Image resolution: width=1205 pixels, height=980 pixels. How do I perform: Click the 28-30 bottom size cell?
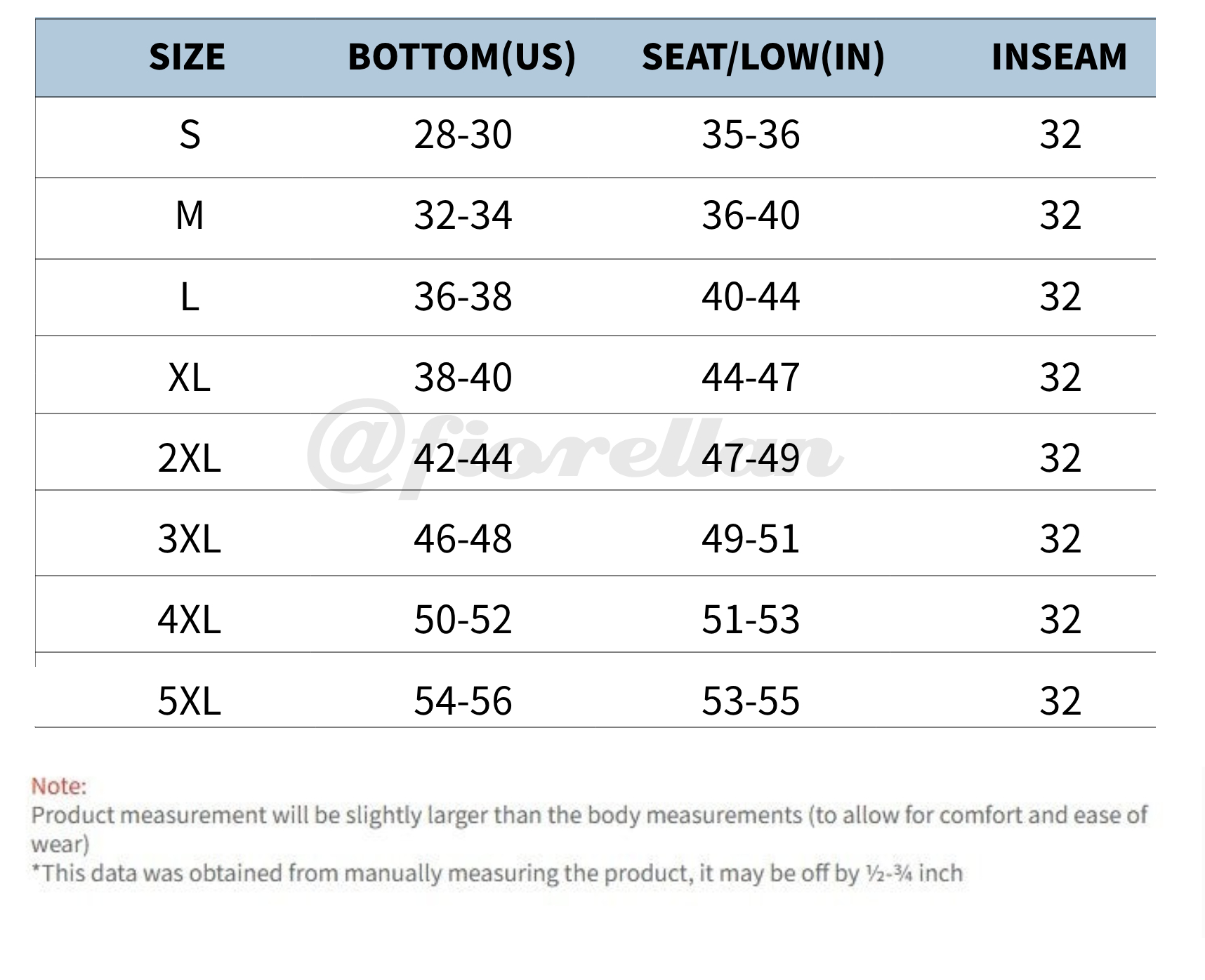463,134
